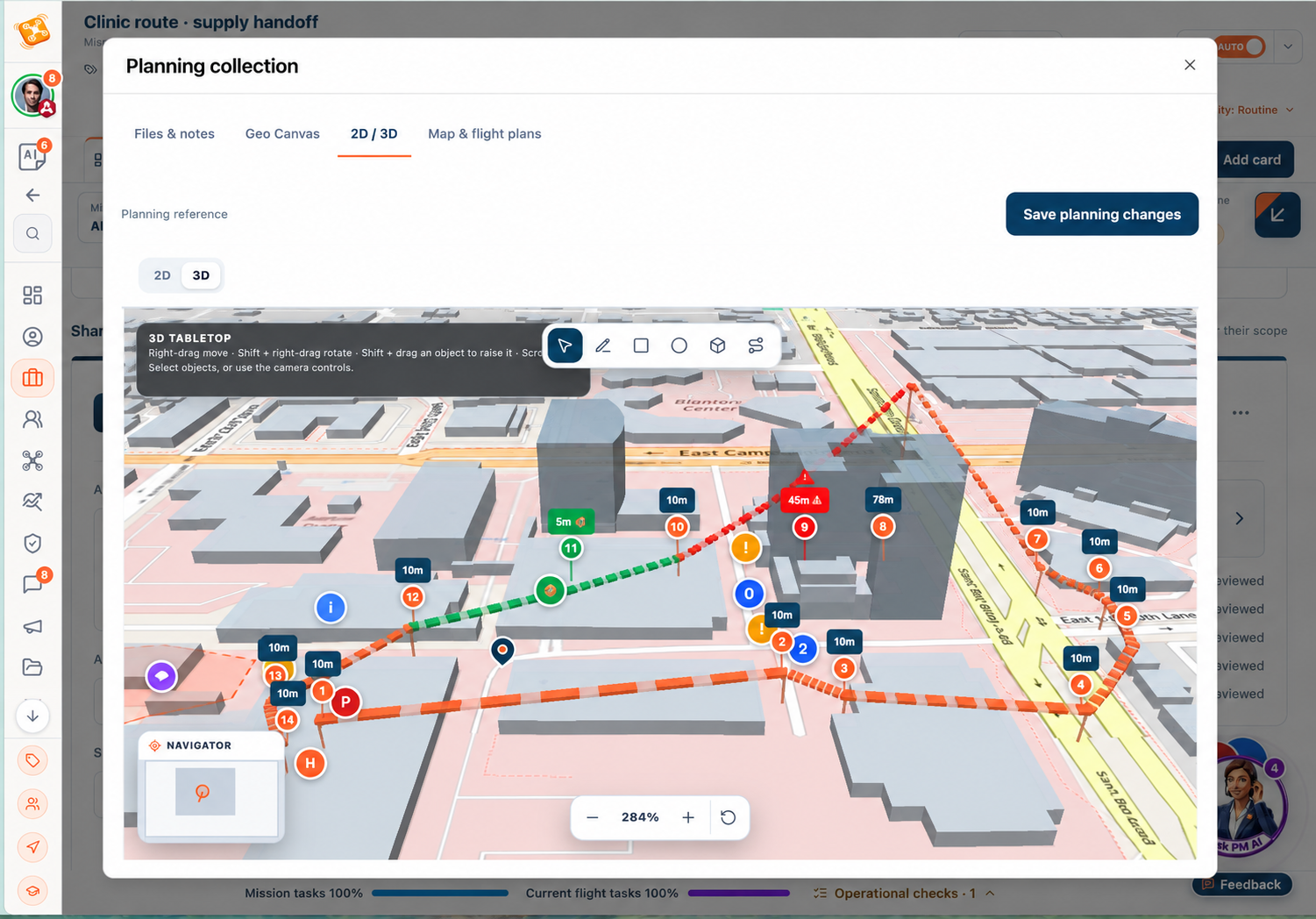Zoom in with the plus button

(688, 817)
